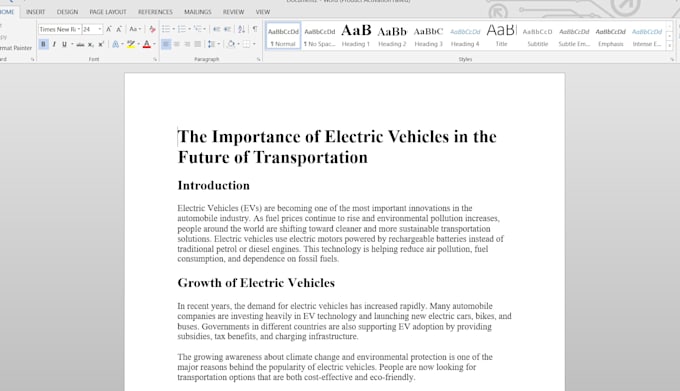
Task: Open the REVIEW ribbon tab
Action: (x=233, y=12)
